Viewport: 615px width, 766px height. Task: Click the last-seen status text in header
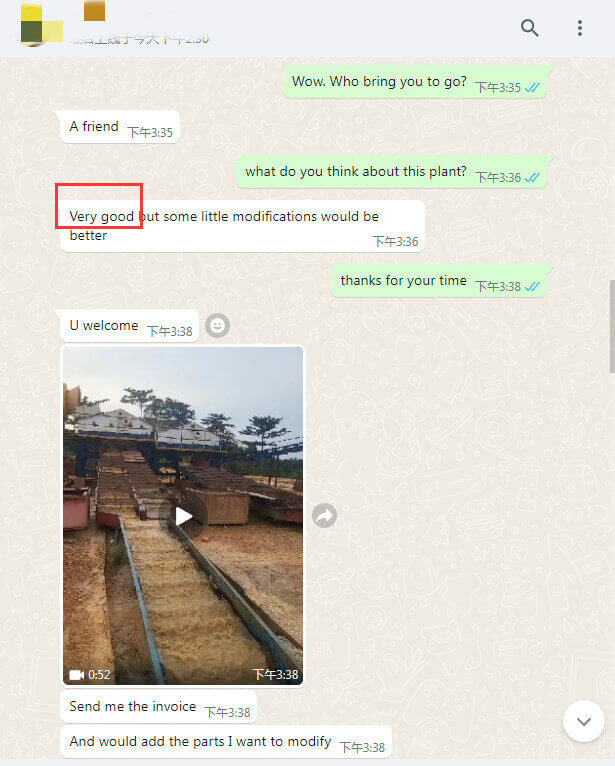[139, 39]
